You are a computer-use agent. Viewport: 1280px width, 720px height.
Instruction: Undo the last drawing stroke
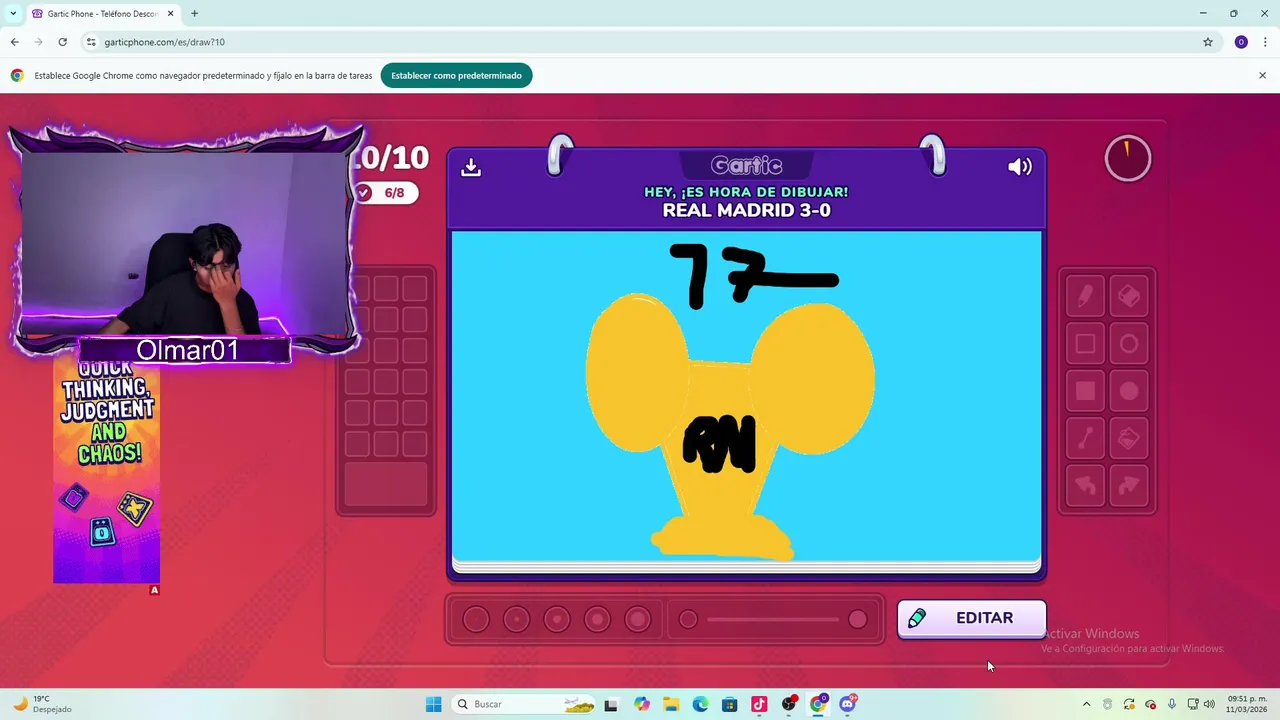(x=1085, y=485)
